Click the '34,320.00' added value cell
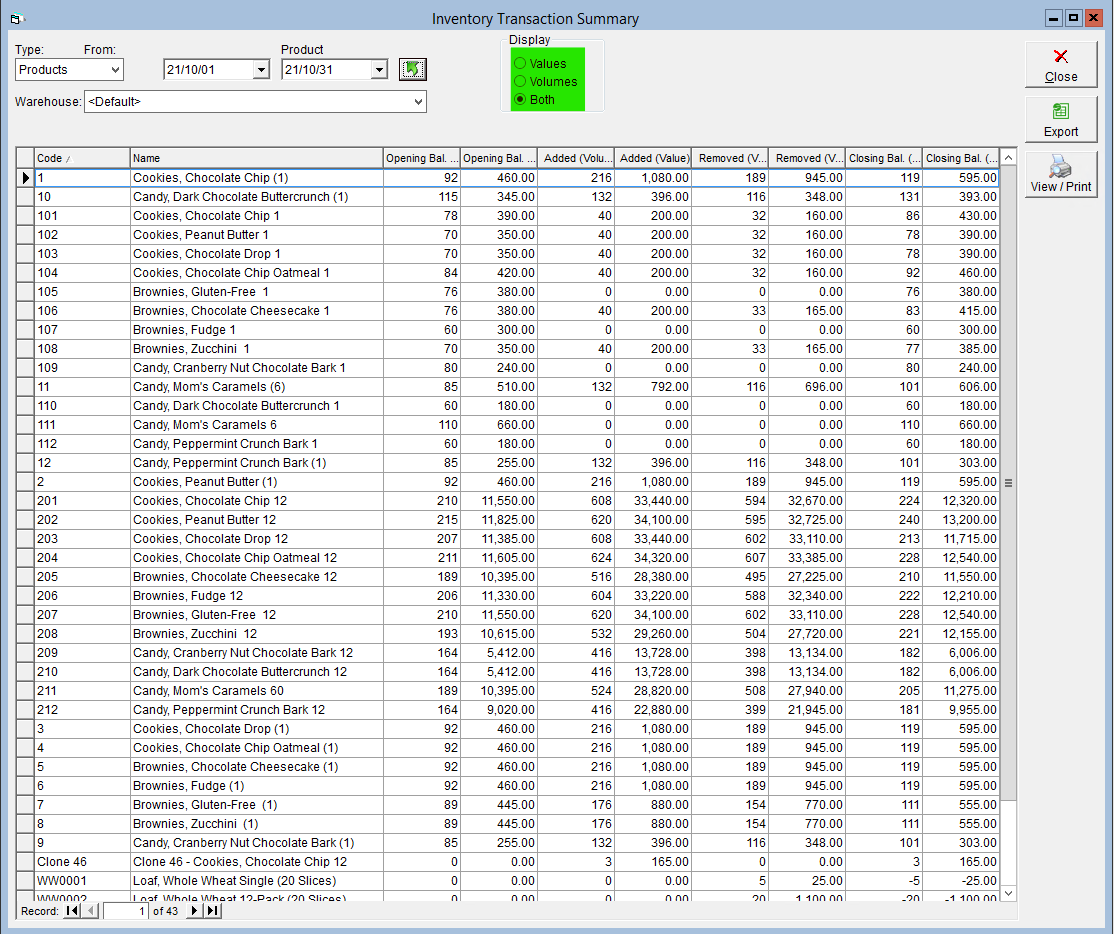The width and height of the screenshot is (1114, 934). click(653, 558)
